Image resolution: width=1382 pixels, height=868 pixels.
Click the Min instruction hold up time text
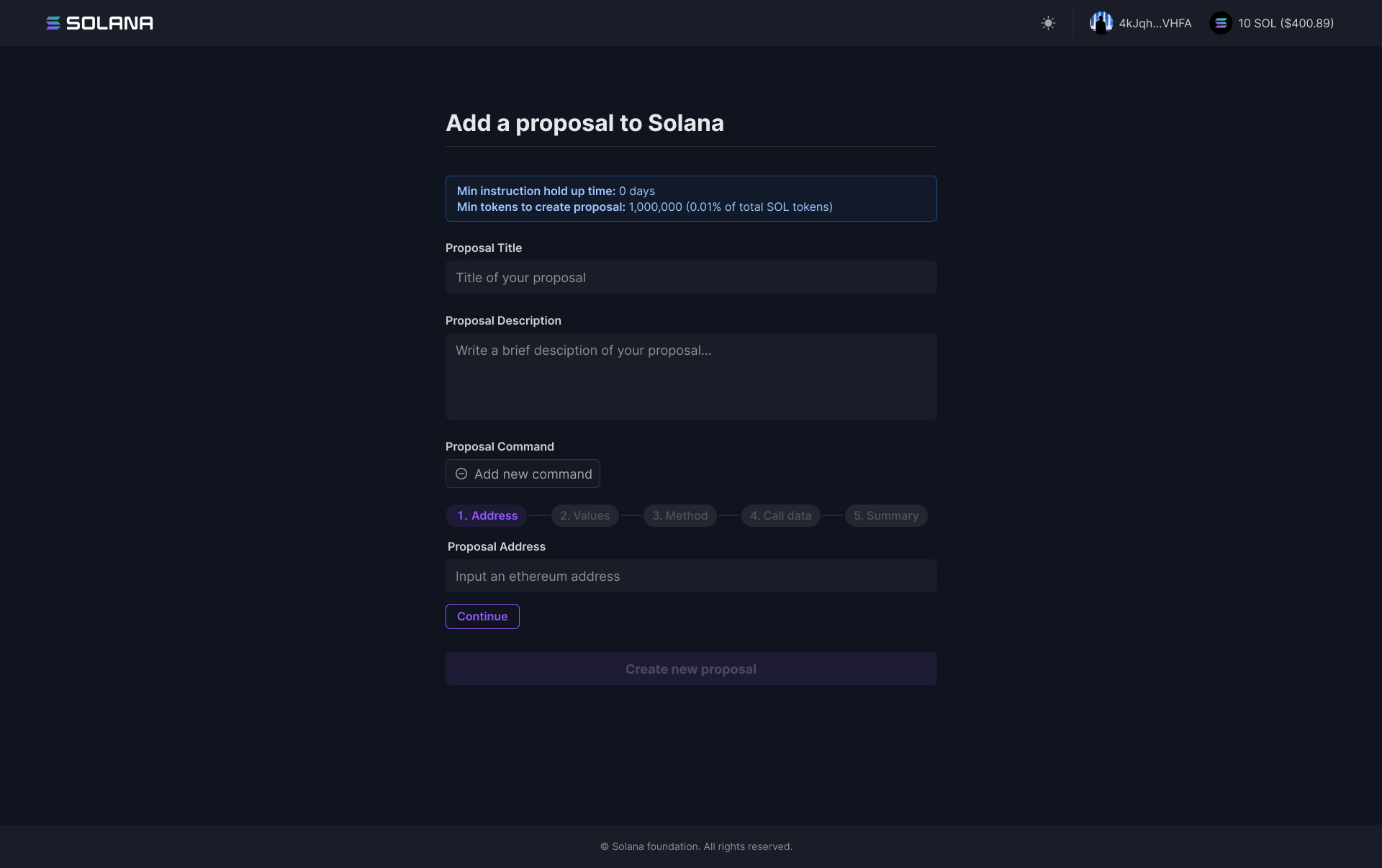[556, 191]
